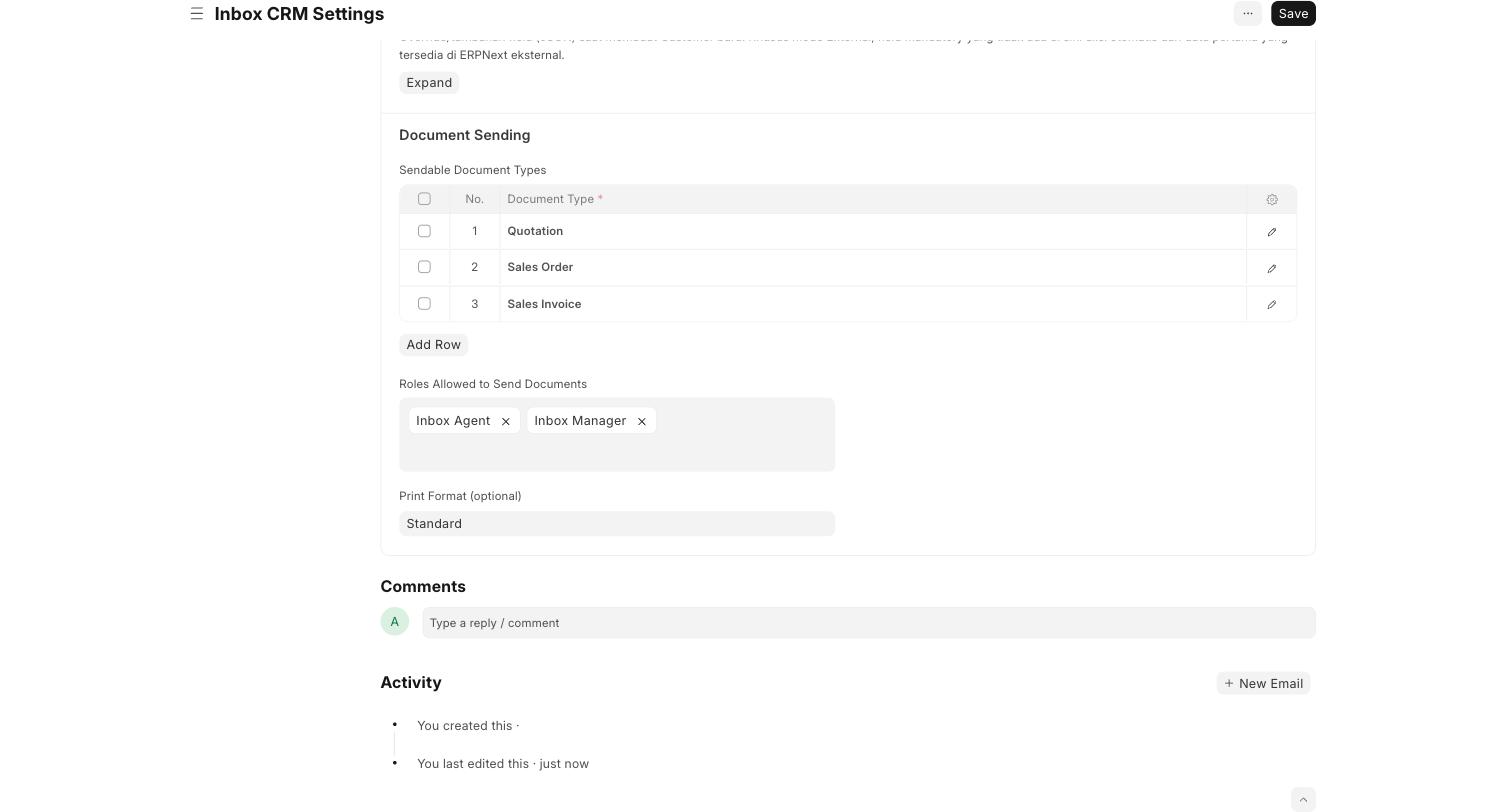Click the No. column header
This screenshot has height=812, width=1504.
[x=475, y=199]
